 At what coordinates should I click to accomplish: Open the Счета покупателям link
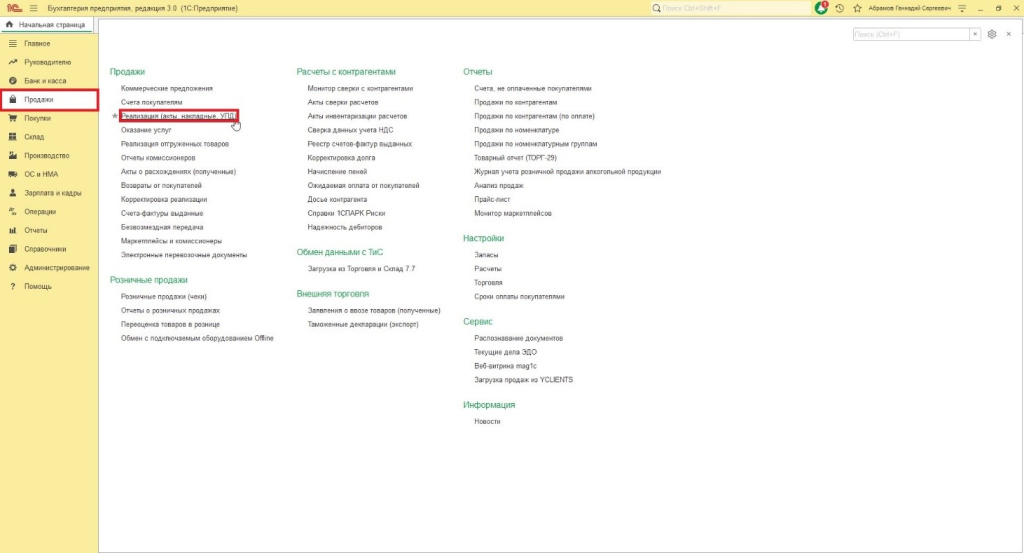(x=152, y=102)
